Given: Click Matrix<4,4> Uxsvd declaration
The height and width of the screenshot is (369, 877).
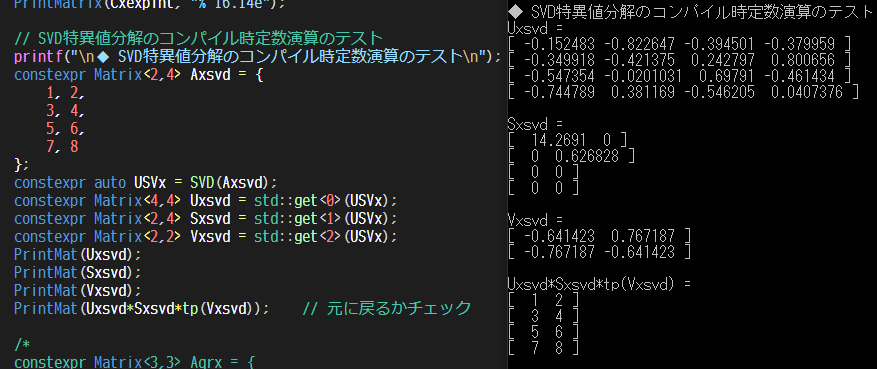Looking at the screenshot, I should [134, 200].
